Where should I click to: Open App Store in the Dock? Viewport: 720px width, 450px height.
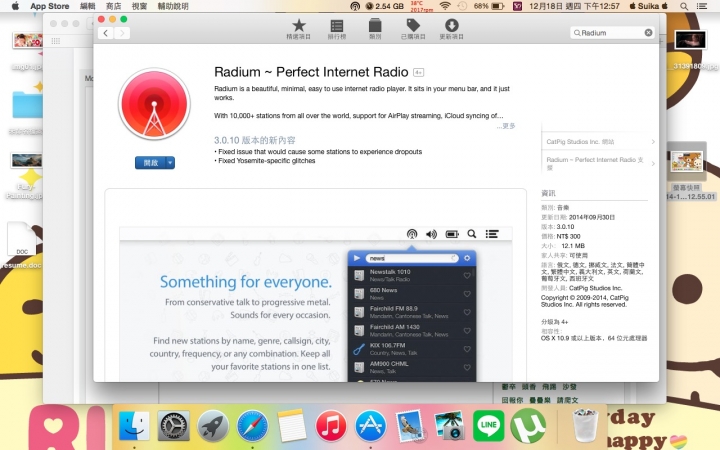click(x=371, y=426)
